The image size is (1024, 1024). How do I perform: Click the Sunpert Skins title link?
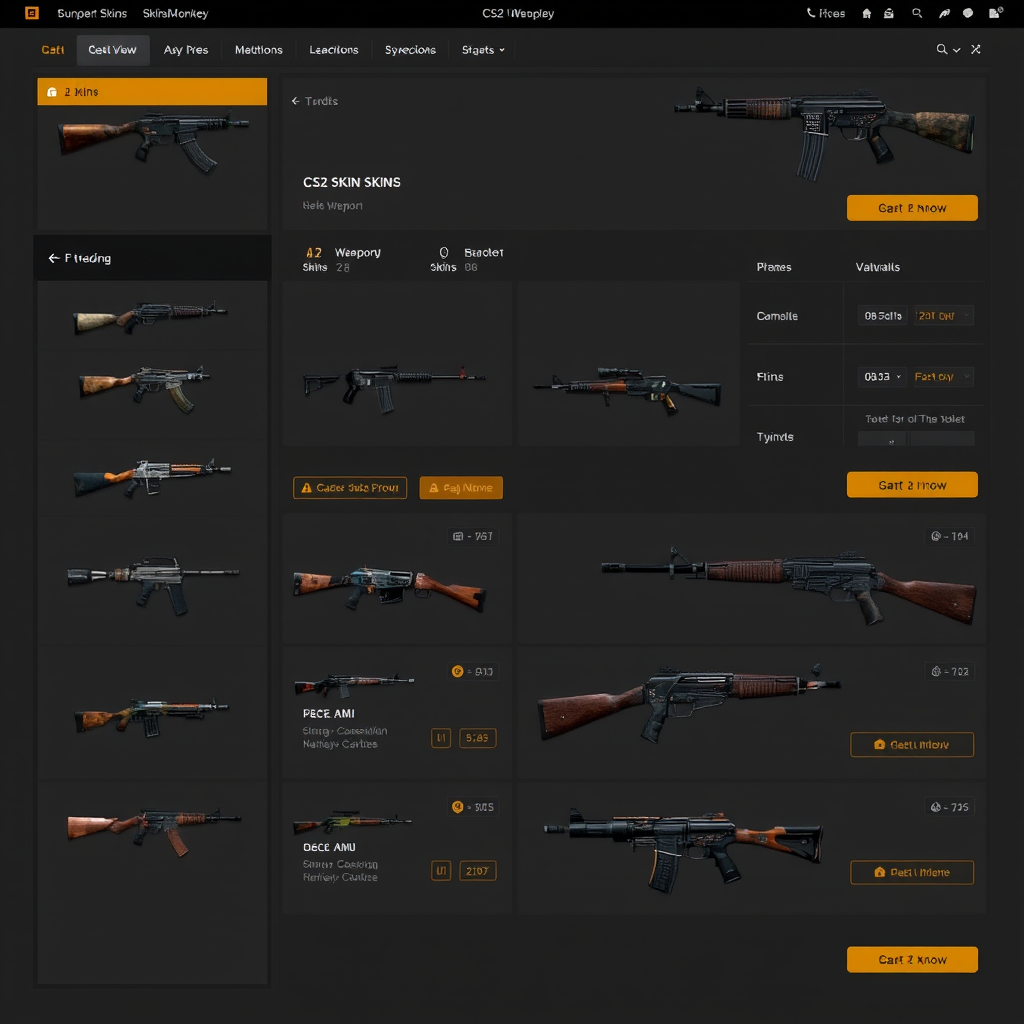click(x=92, y=14)
